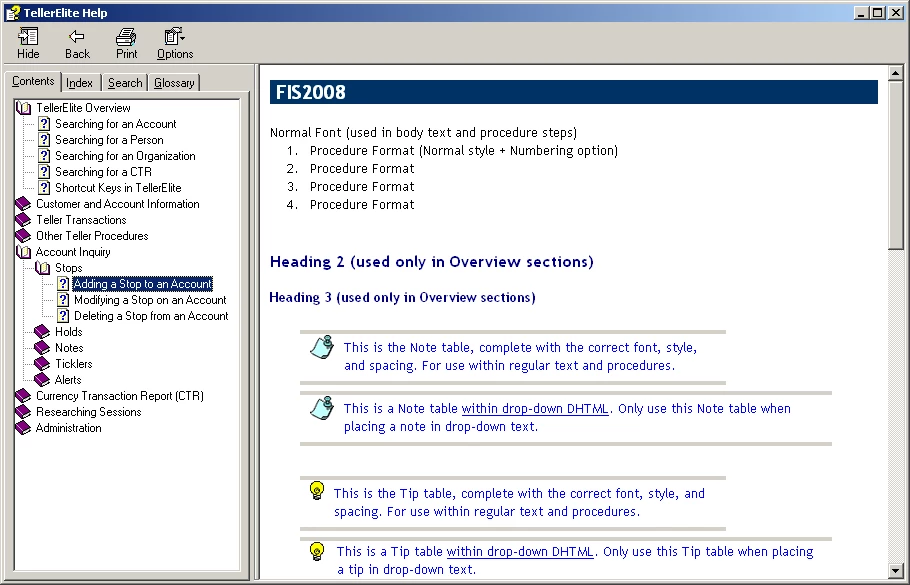
Task: Select the Adding a Stop to an Account topic
Action: pyautogui.click(x=143, y=284)
